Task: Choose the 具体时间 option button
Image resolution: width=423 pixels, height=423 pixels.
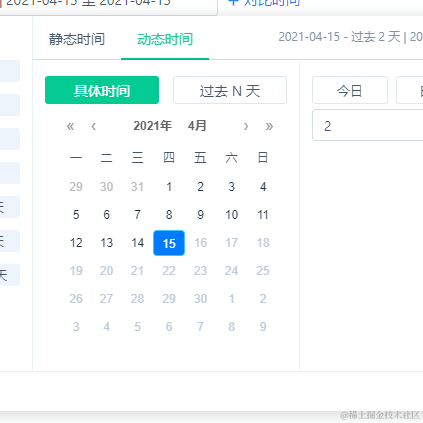Action: click(x=102, y=90)
